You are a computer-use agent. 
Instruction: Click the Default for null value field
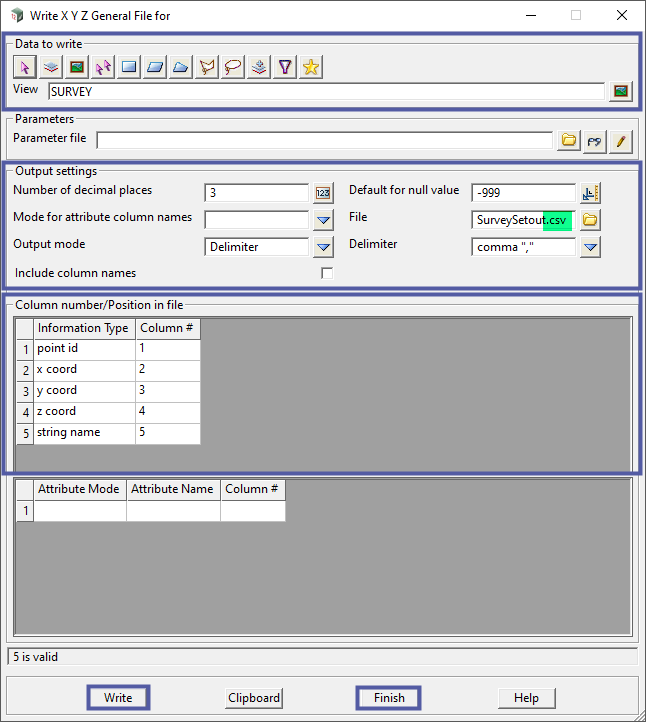click(x=523, y=193)
